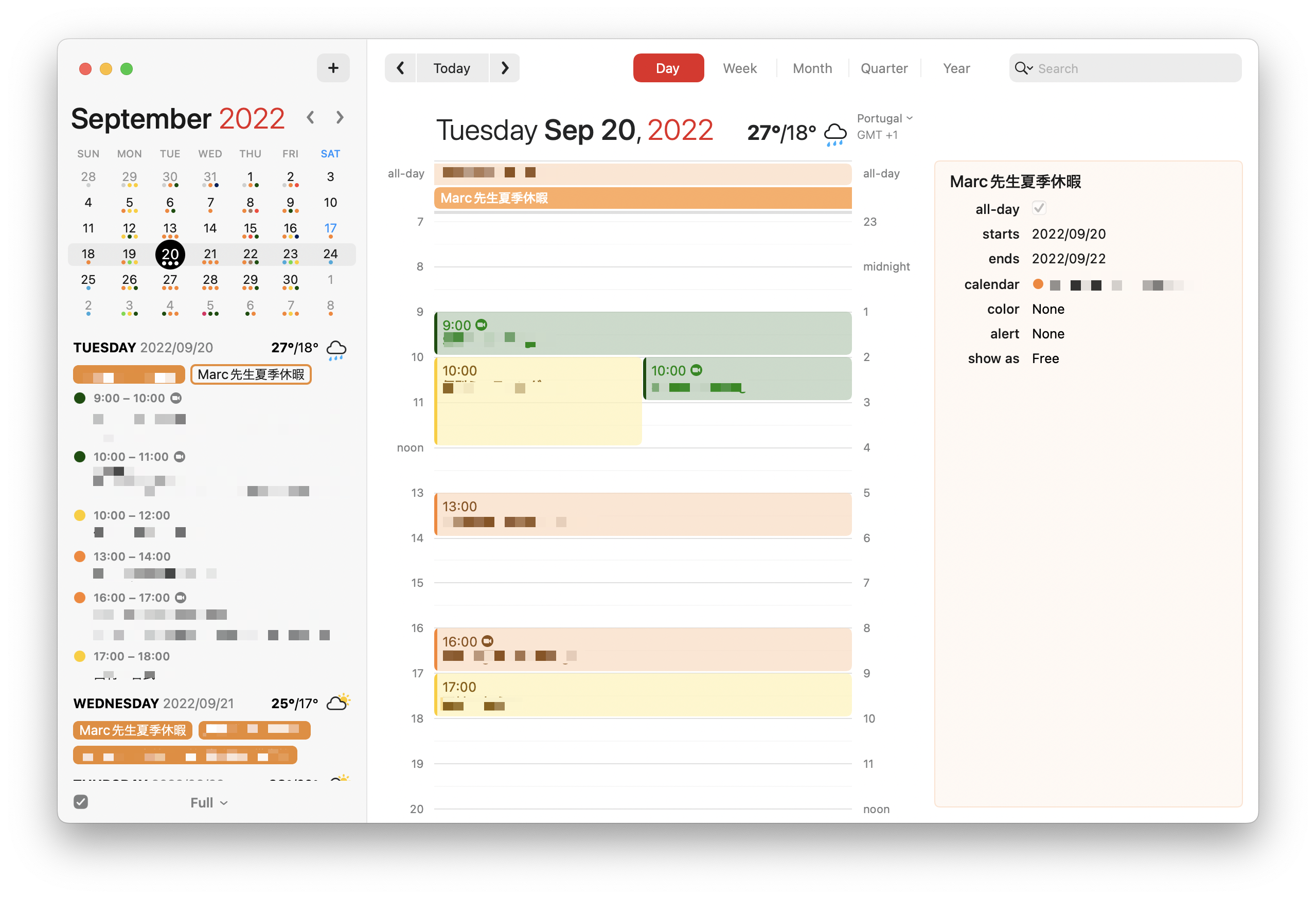This screenshot has width=1316, height=899.
Task: Go to next day with right arrow
Action: [505, 68]
